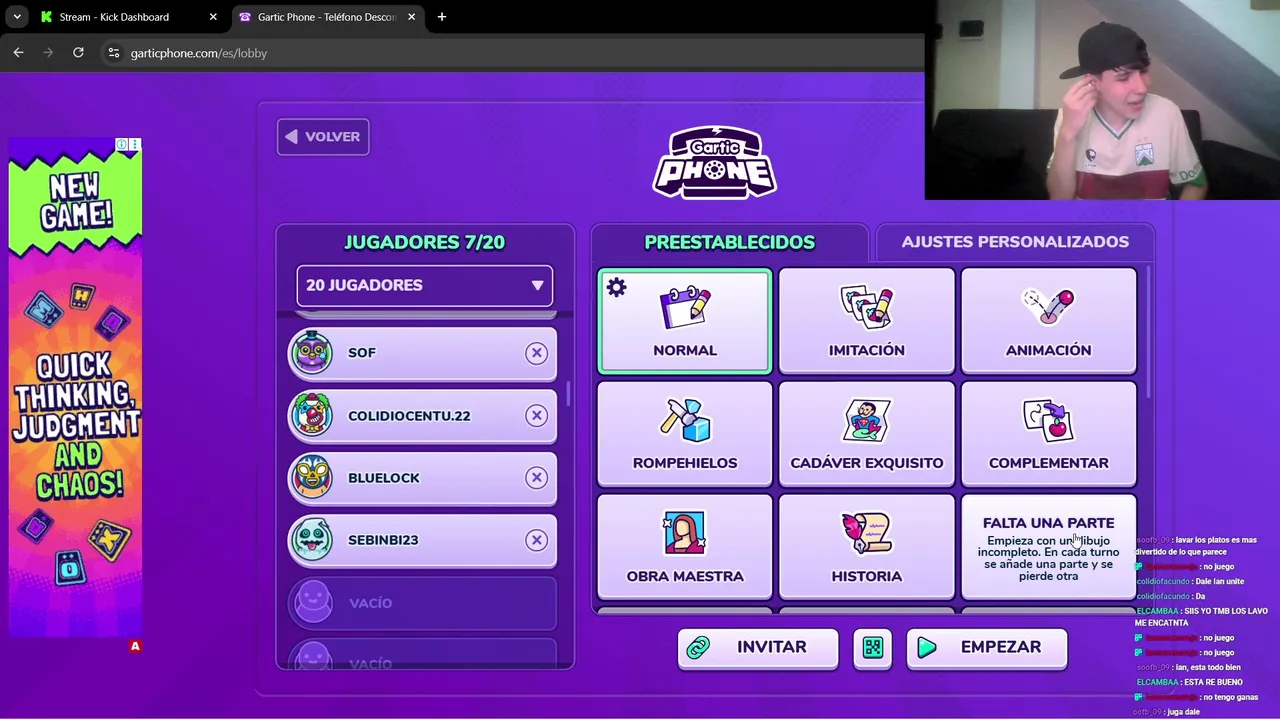Click SOF player avatar

click(x=312, y=352)
